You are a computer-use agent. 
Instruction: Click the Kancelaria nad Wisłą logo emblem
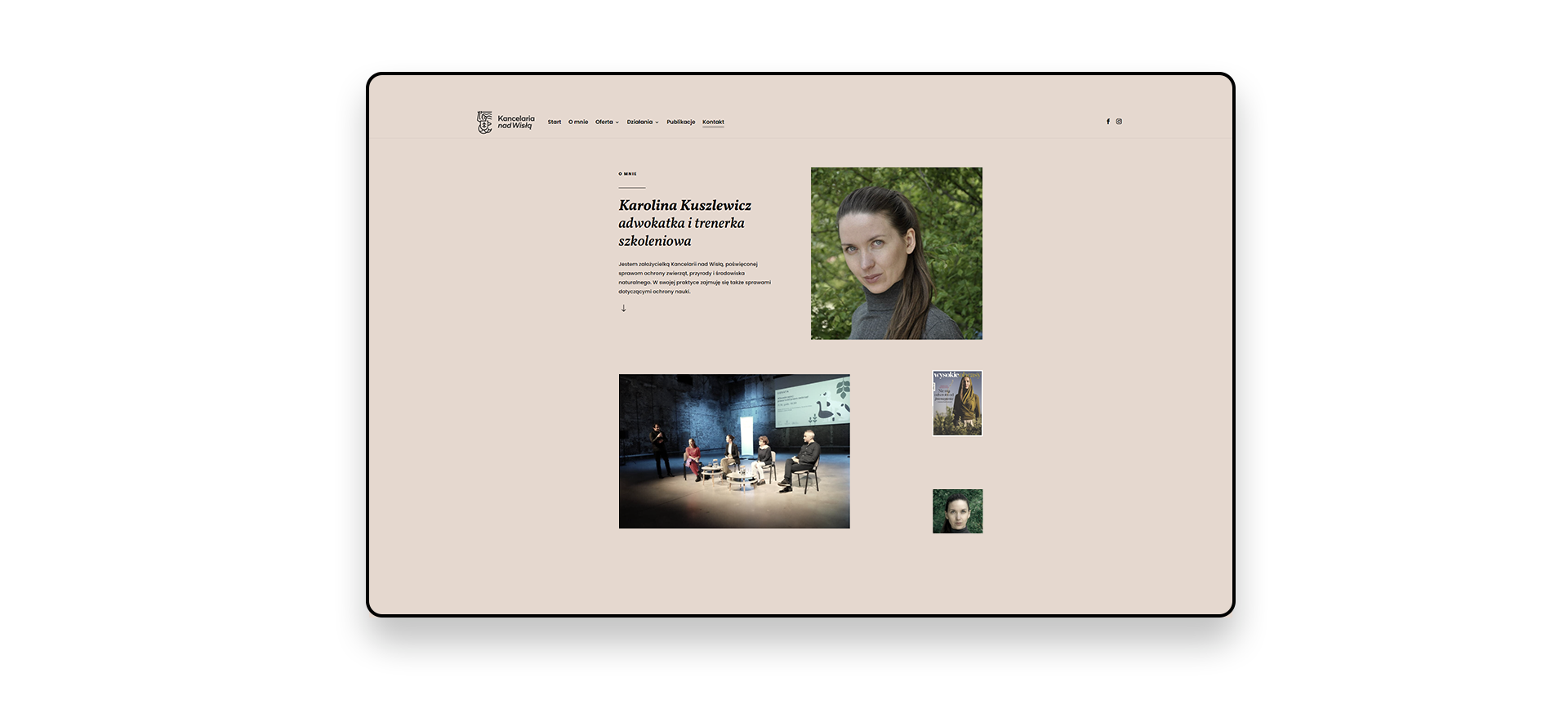click(x=484, y=123)
